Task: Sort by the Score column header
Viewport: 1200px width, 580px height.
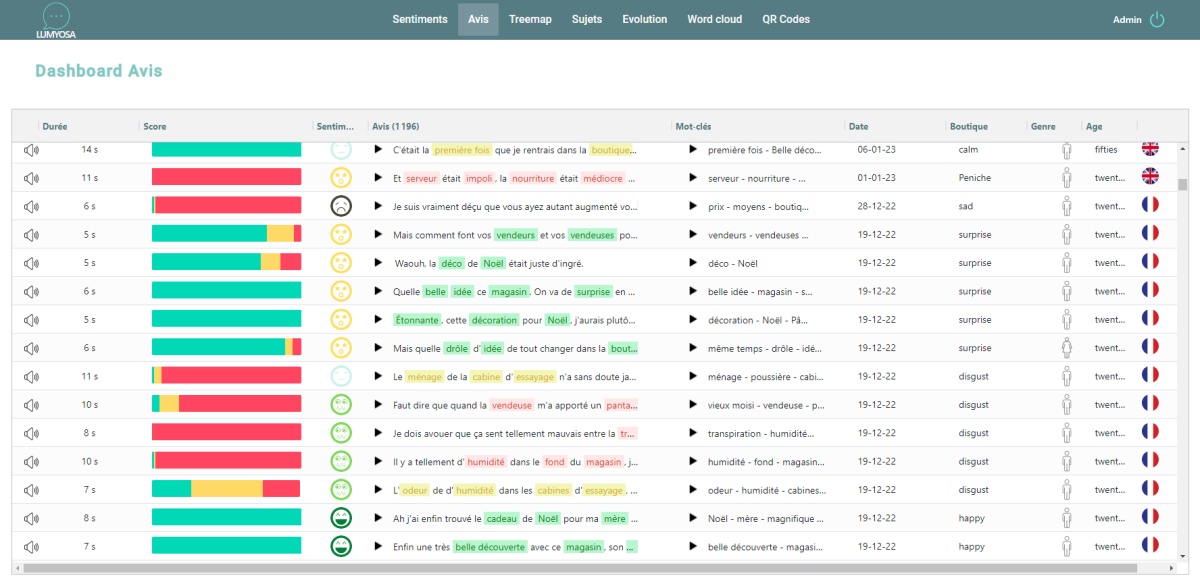Action: (155, 127)
